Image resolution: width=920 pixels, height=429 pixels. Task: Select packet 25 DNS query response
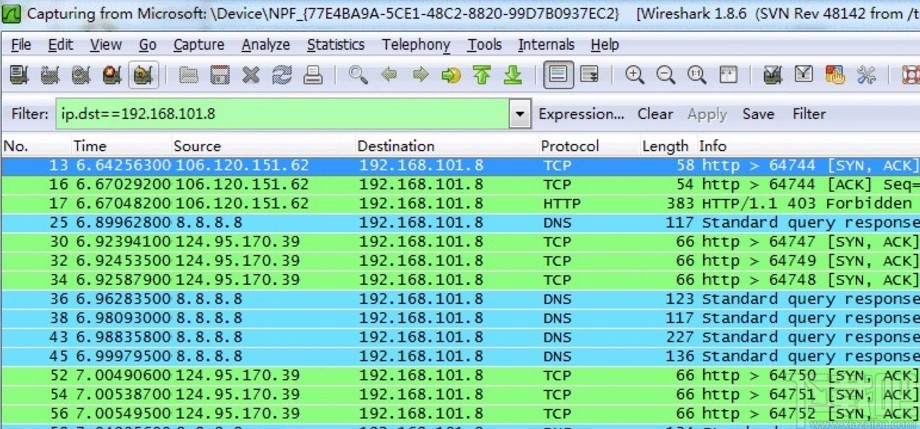tap(460, 222)
